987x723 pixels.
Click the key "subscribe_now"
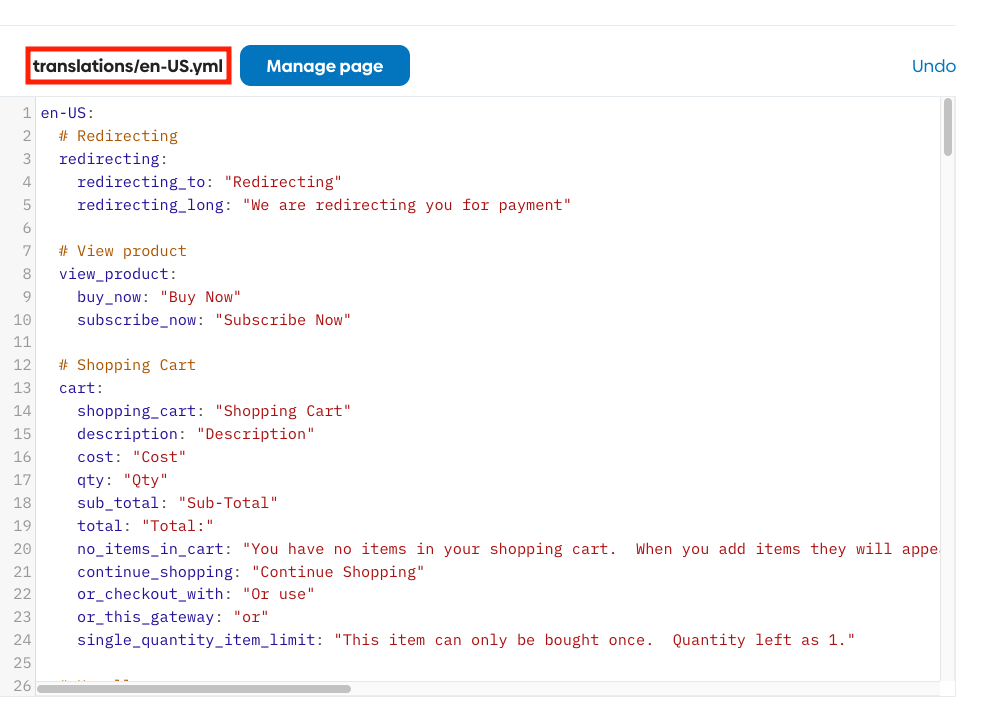coord(137,320)
